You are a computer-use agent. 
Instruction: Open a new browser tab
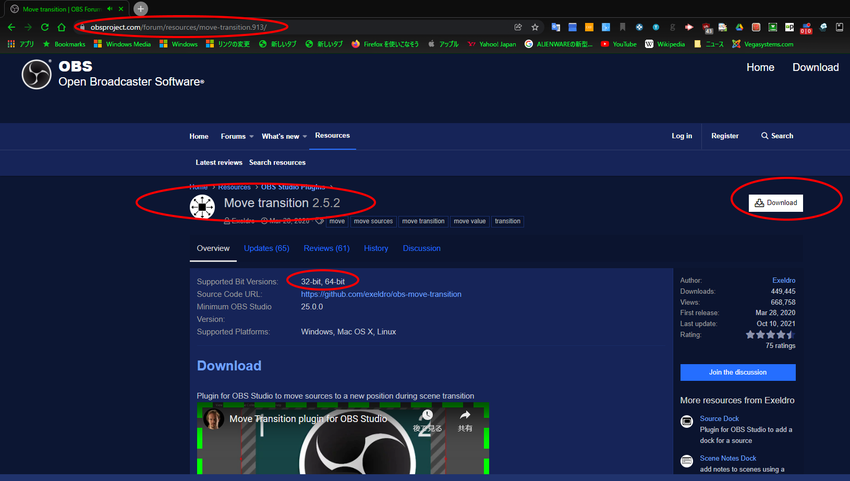pos(140,9)
